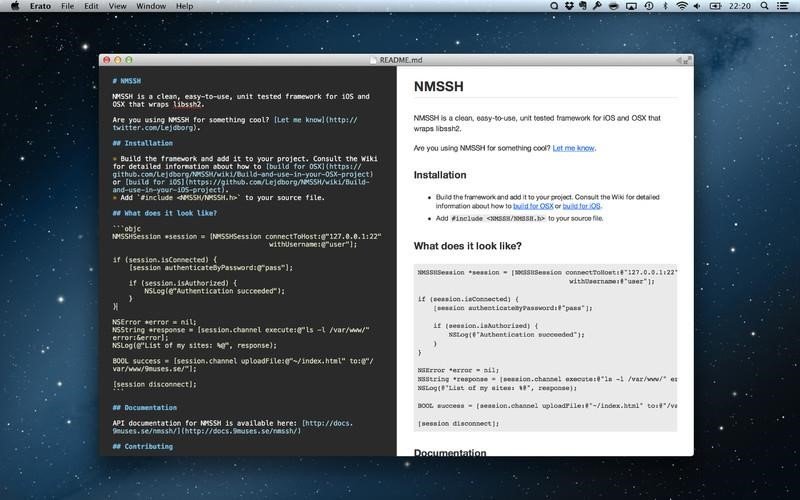Open the Erato application menu
The width and height of the screenshot is (800, 500).
coord(40,6)
